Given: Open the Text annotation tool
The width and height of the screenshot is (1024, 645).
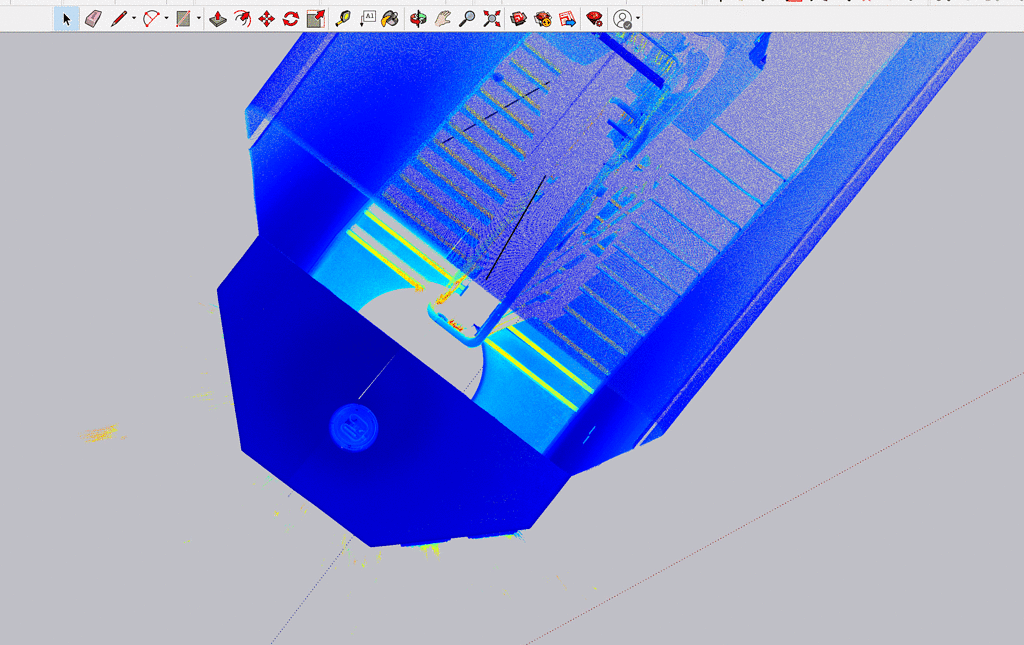Looking at the screenshot, I should [368, 17].
